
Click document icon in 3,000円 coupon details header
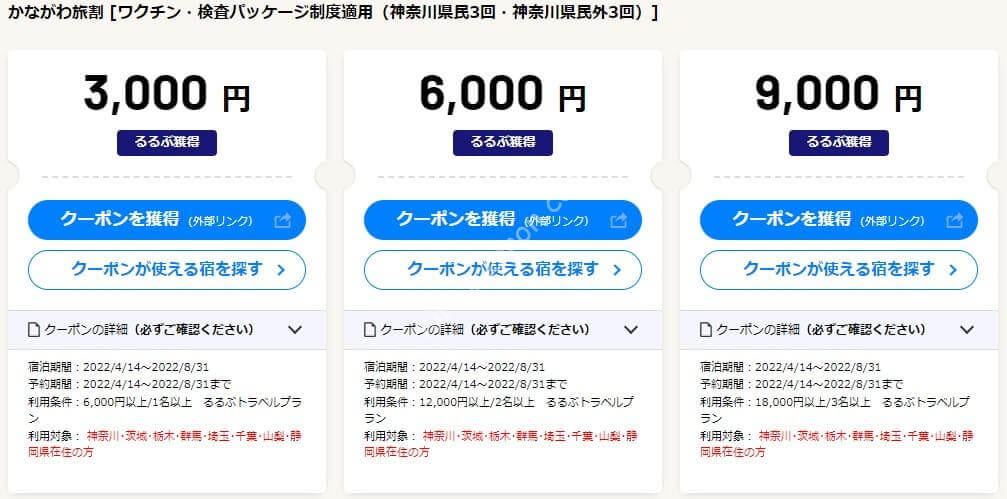pyautogui.click(x=34, y=330)
